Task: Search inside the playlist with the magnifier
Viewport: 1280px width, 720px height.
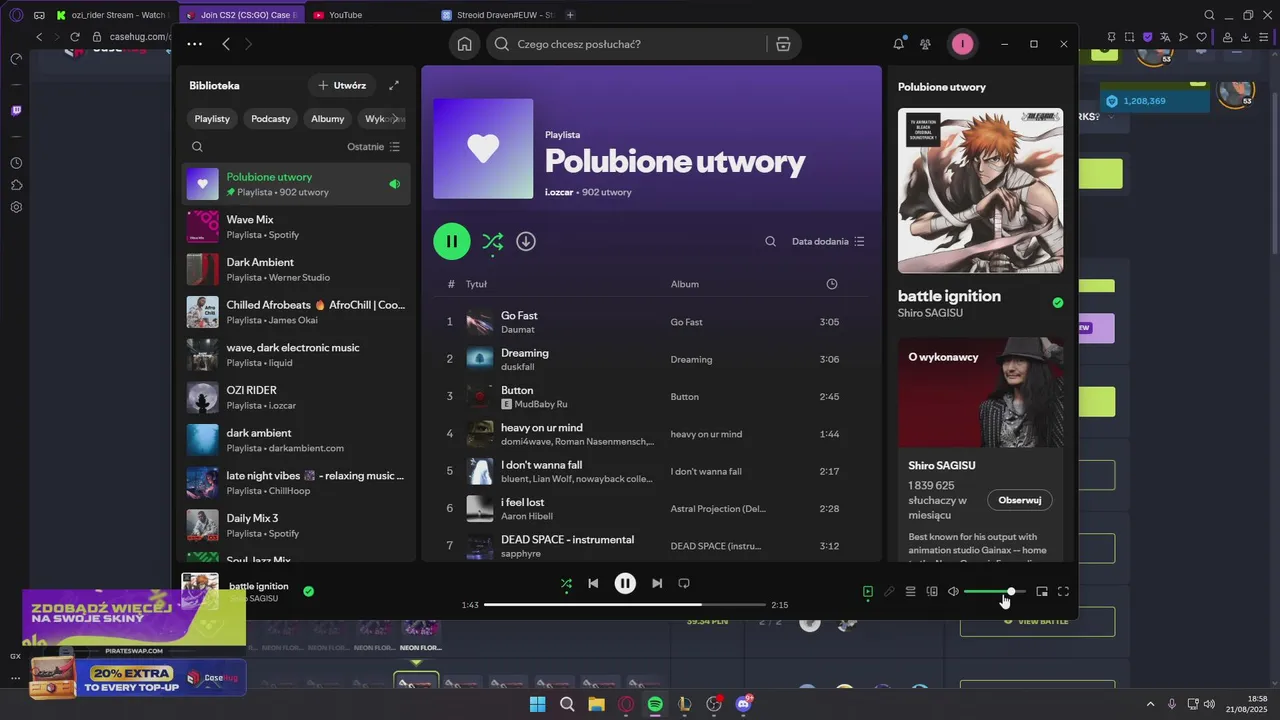Action: [x=770, y=241]
